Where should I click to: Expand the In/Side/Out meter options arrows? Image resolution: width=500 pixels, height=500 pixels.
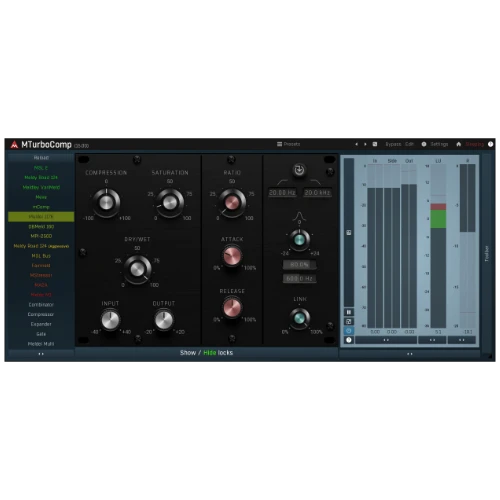[x=386, y=340]
